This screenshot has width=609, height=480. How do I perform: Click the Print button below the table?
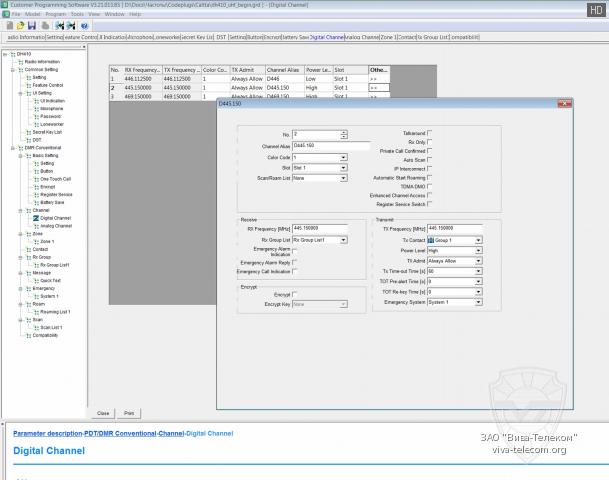click(129, 413)
